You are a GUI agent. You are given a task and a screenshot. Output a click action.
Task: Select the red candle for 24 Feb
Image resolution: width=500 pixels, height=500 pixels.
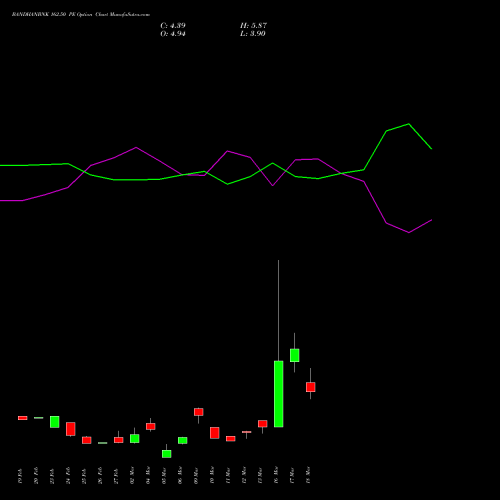[x=71, y=429]
